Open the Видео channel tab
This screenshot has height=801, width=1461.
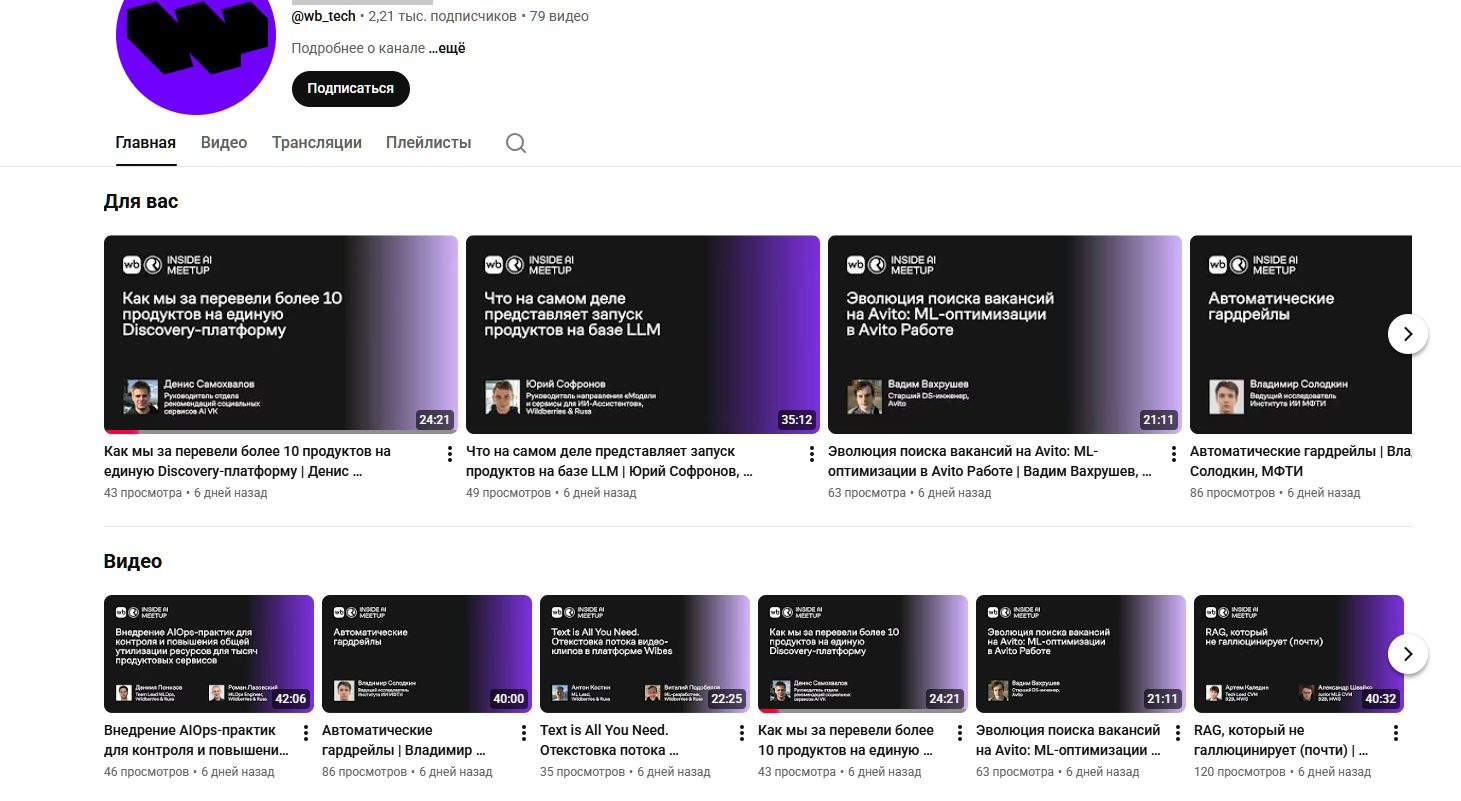[x=224, y=142]
